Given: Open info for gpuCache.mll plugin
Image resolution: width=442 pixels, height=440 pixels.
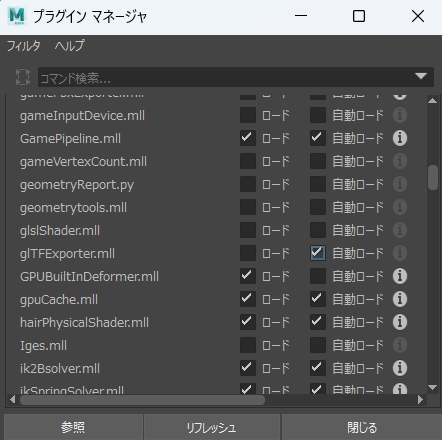Looking at the screenshot, I should (x=400, y=299).
